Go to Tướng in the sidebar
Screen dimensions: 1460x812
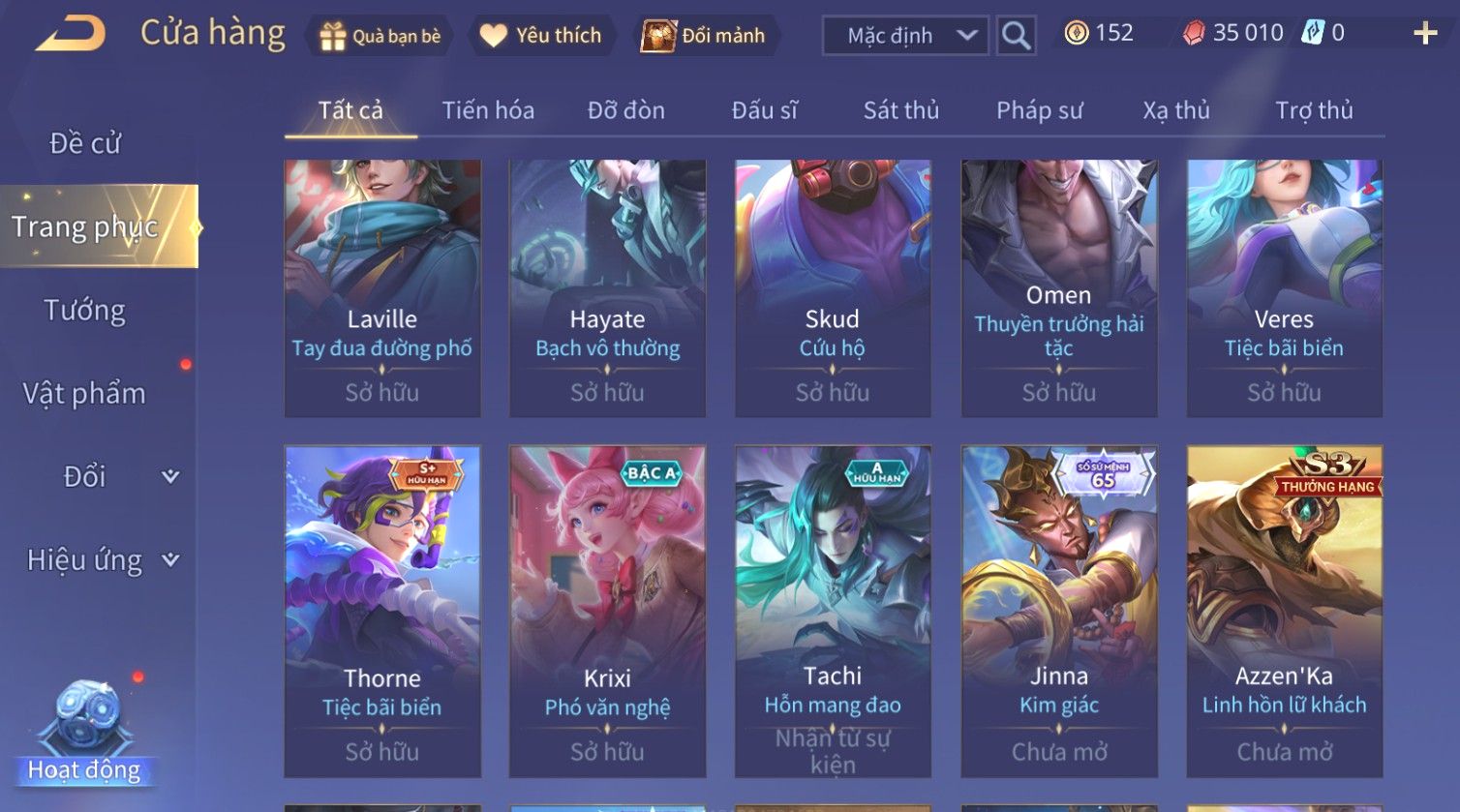point(85,311)
